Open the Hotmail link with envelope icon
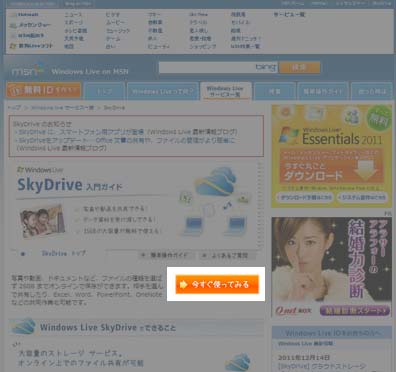 tap(24, 15)
